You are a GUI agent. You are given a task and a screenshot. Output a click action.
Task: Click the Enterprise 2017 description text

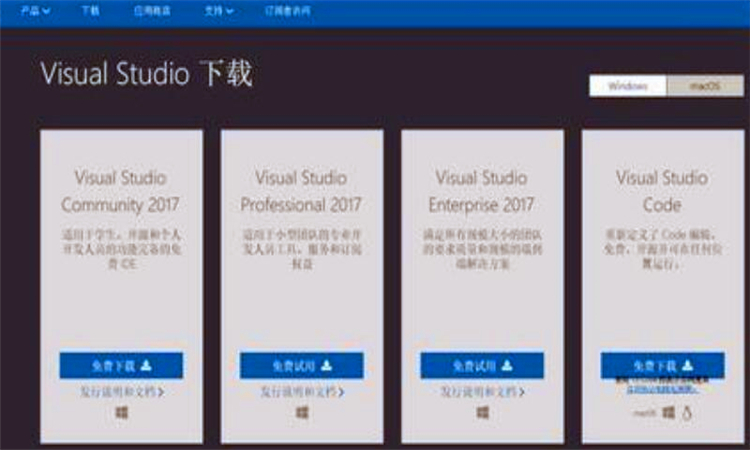[x=482, y=249]
